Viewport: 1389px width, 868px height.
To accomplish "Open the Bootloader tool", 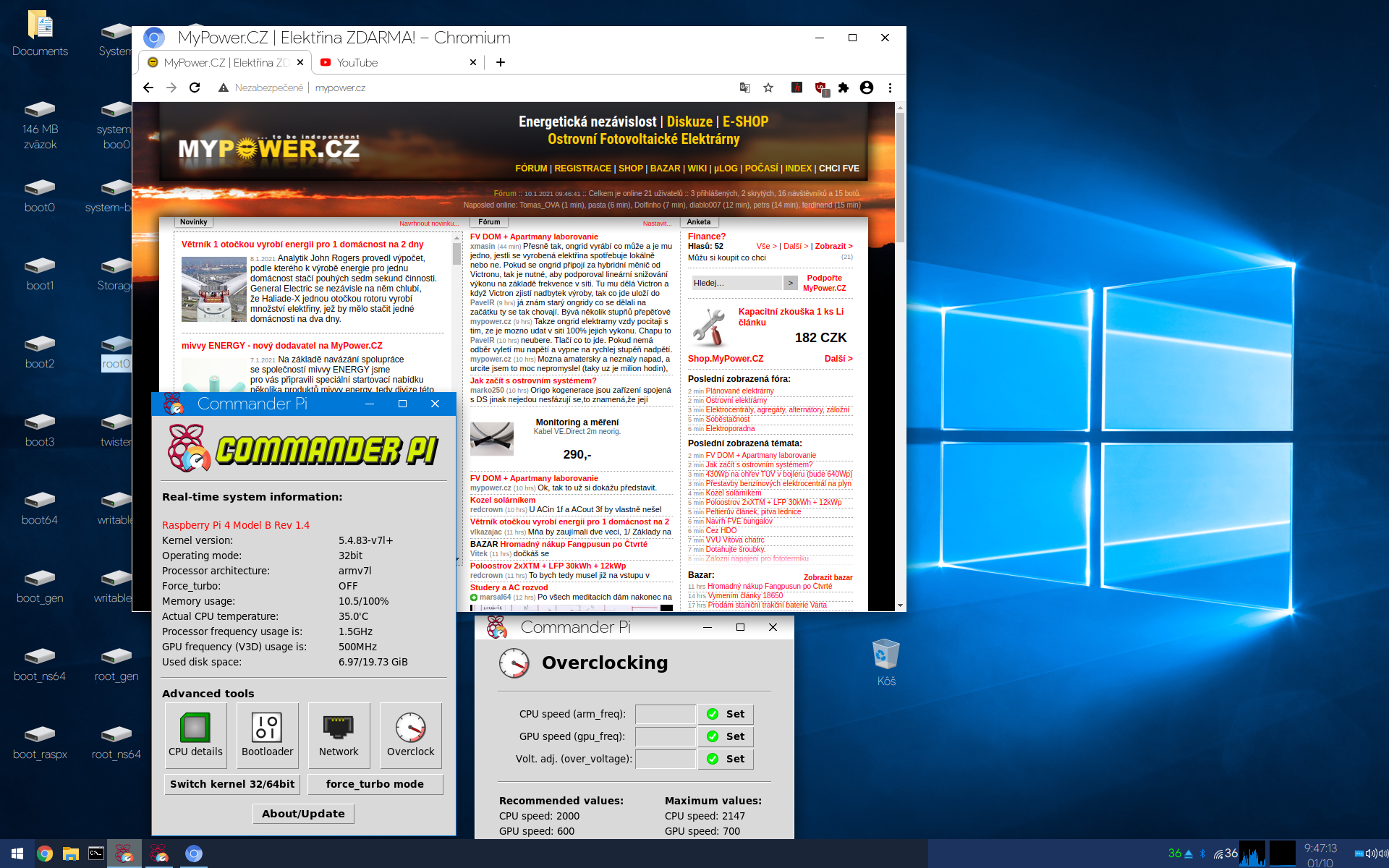I will [x=267, y=734].
